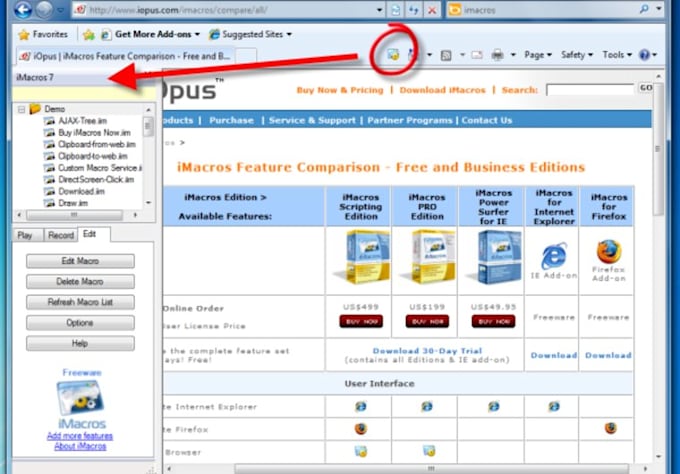The image size is (680, 474).
Task: Click the iMacros Freeware logo in sidebar
Action: [x=81, y=397]
